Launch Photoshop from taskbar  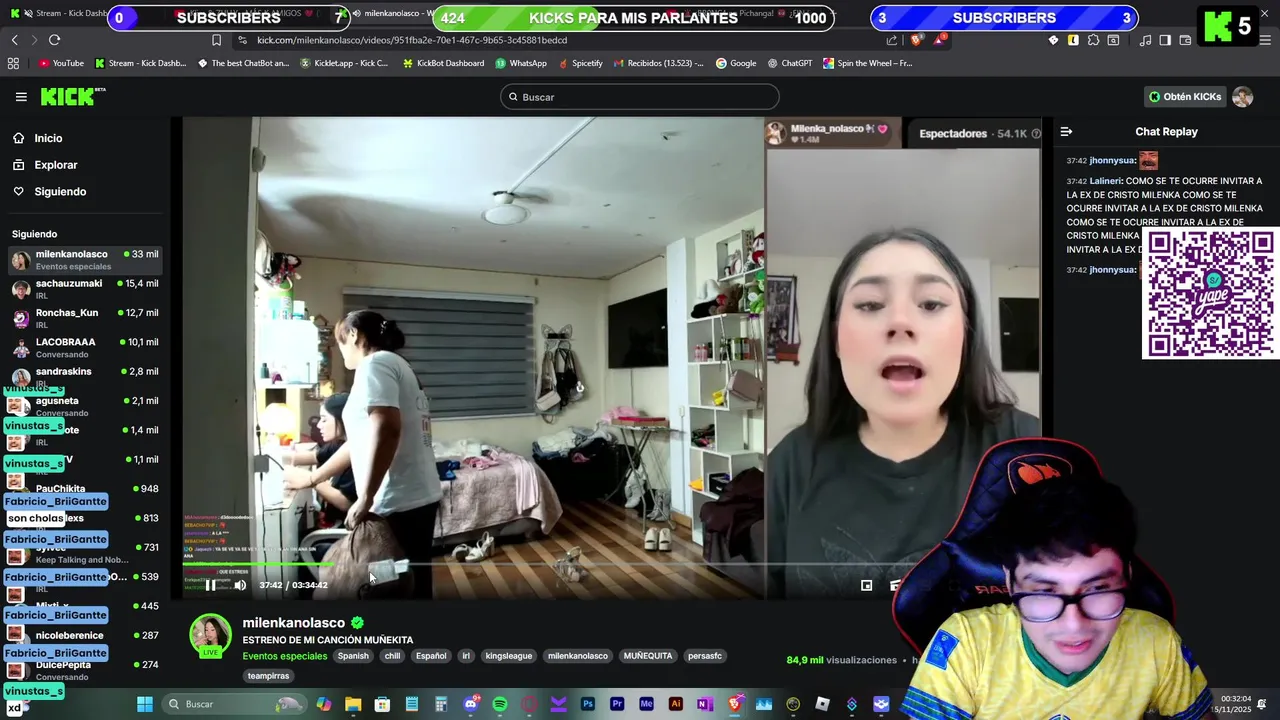(x=587, y=704)
